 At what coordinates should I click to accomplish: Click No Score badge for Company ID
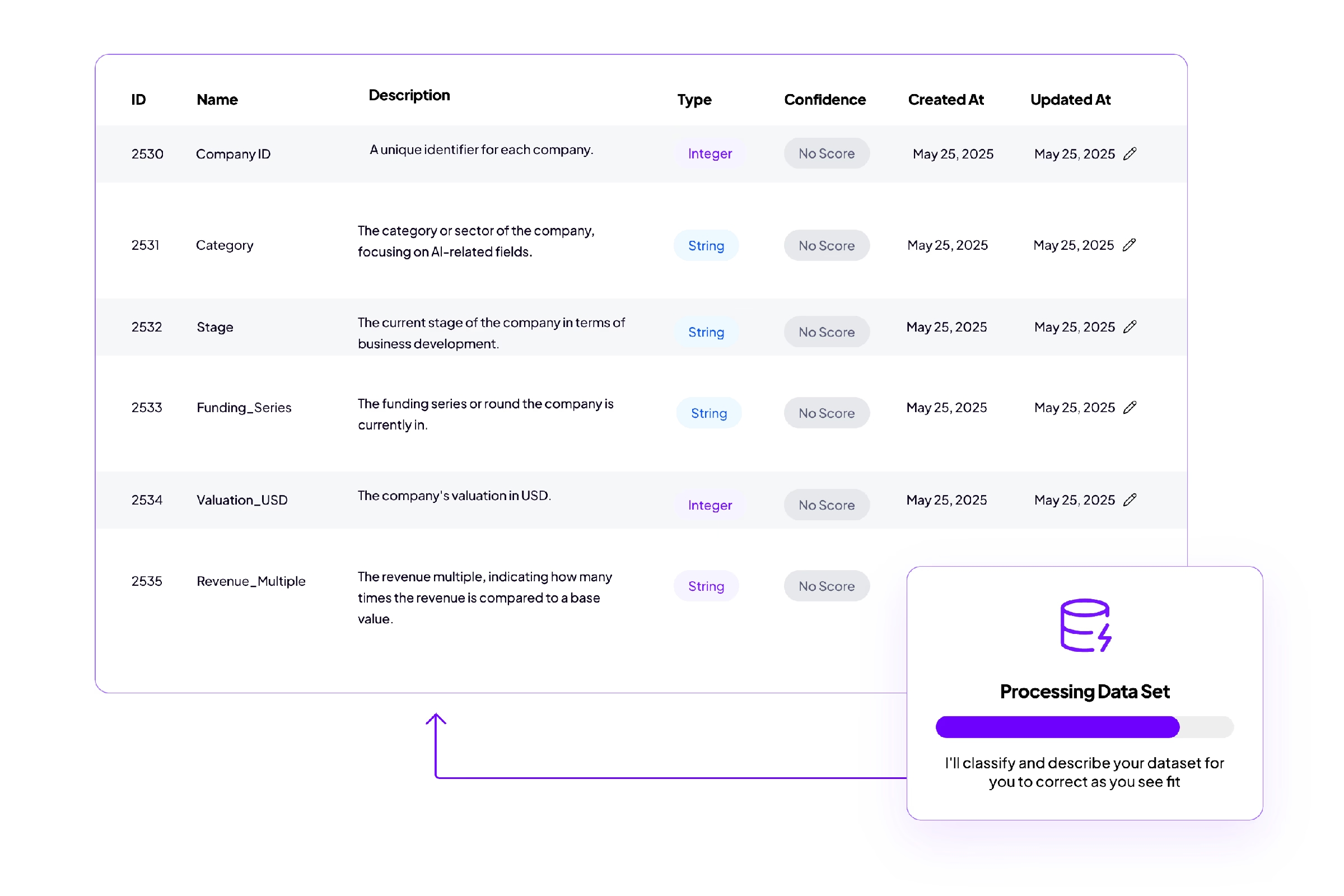827,153
